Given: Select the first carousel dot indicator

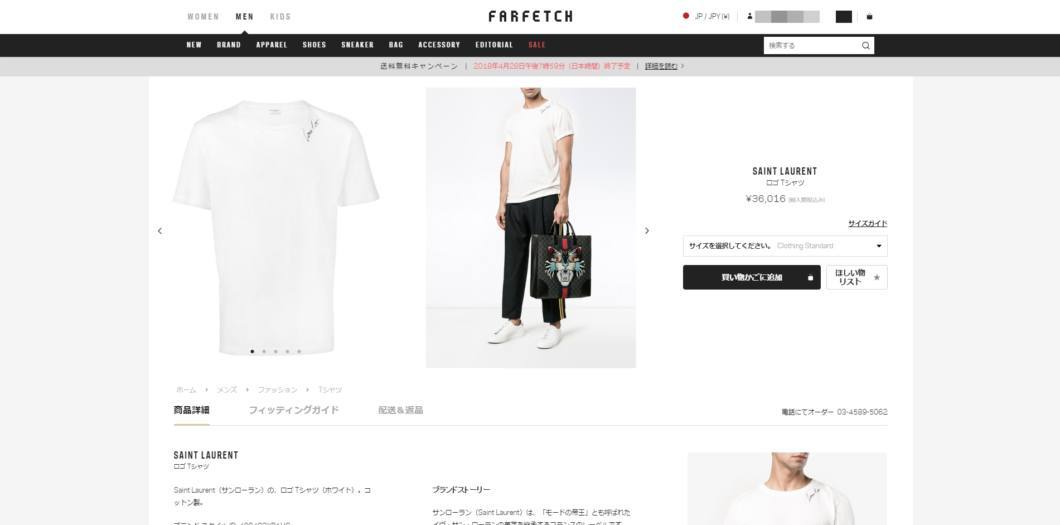Looking at the screenshot, I should [x=252, y=351].
